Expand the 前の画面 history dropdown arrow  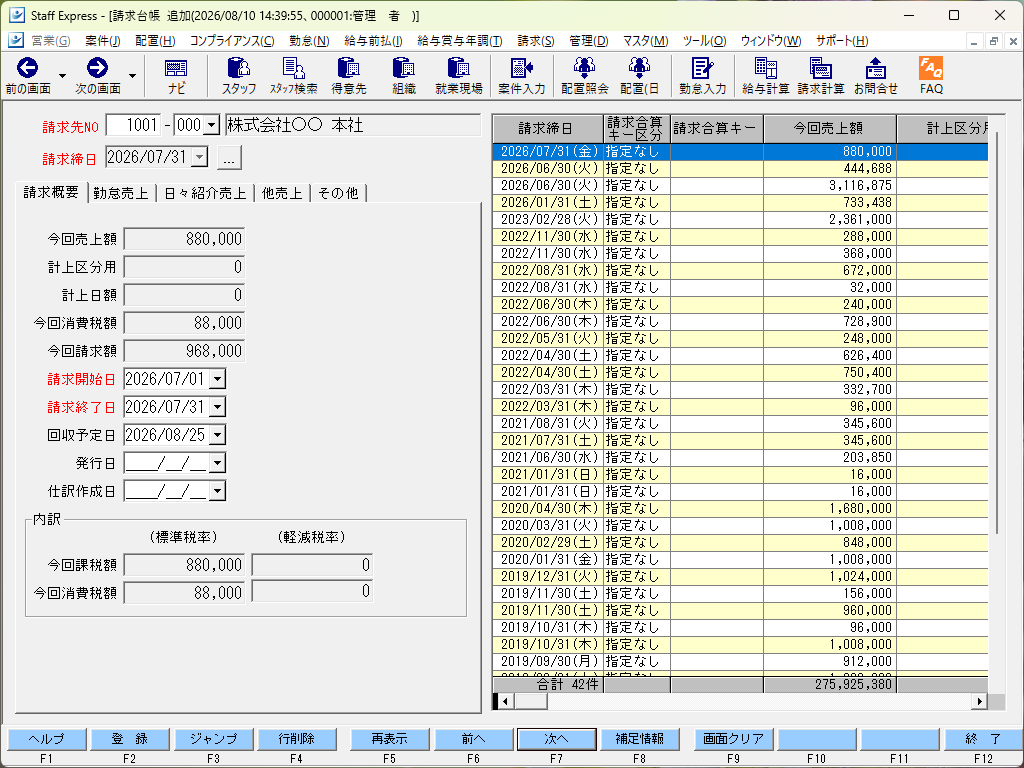coord(63,76)
